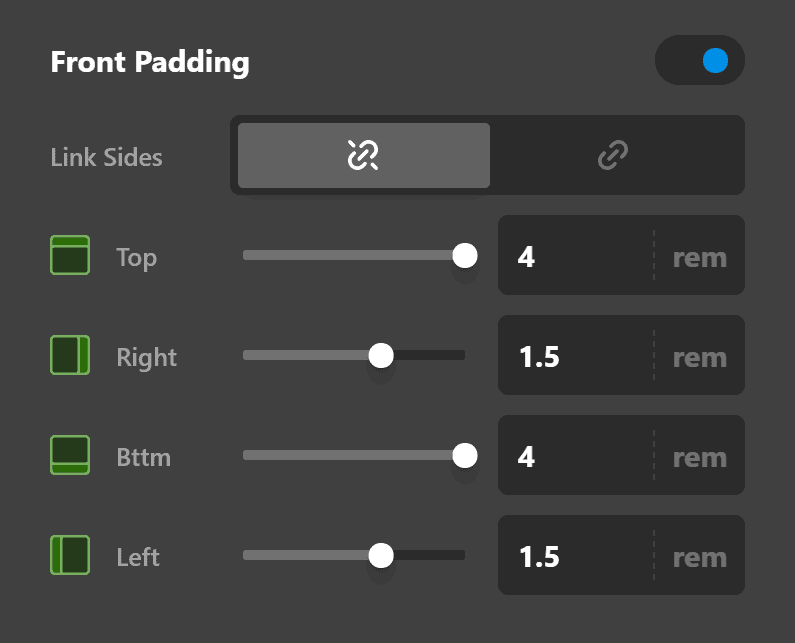The height and width of the screenshot is (643, 795).
Task: Click the Top padding icon
Action: [x=70, y=256]
